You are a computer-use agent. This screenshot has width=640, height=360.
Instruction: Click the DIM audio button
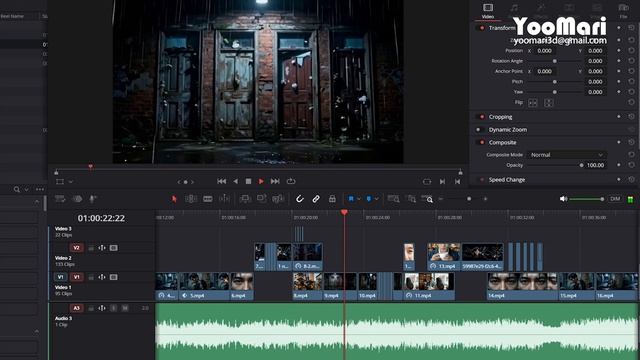tap(615, 199)
